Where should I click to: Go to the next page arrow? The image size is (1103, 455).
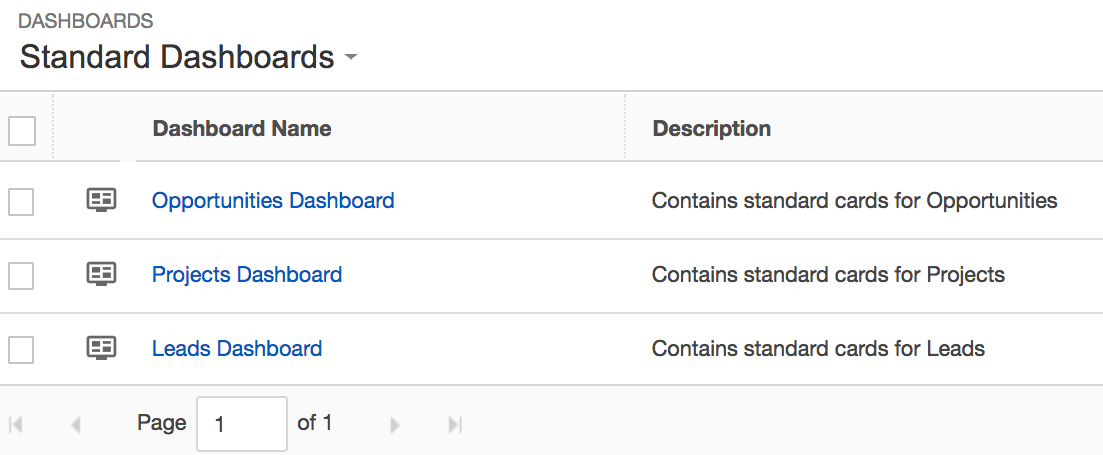tap(395, 424)
